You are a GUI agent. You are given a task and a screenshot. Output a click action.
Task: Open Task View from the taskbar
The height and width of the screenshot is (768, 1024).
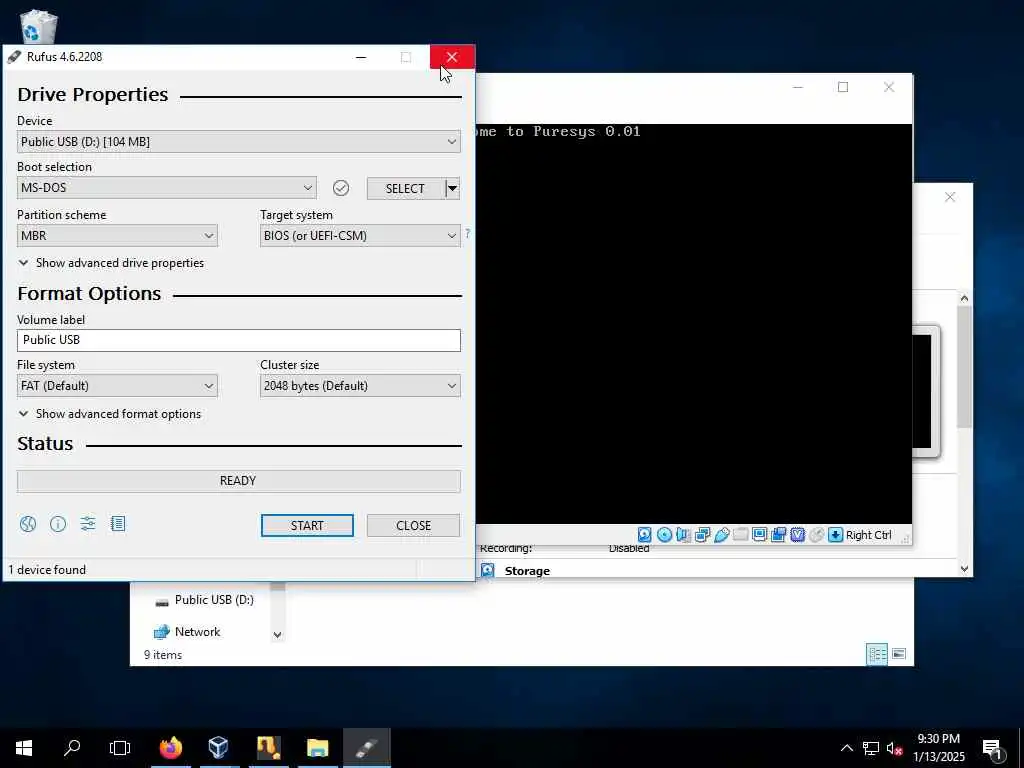pos(120,748)
